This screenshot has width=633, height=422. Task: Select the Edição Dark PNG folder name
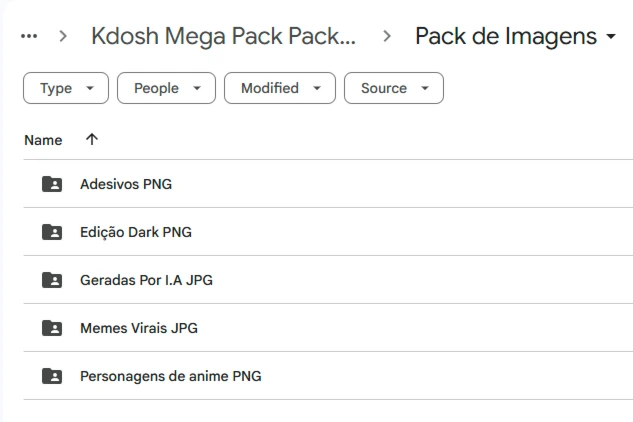coord(136,232)
